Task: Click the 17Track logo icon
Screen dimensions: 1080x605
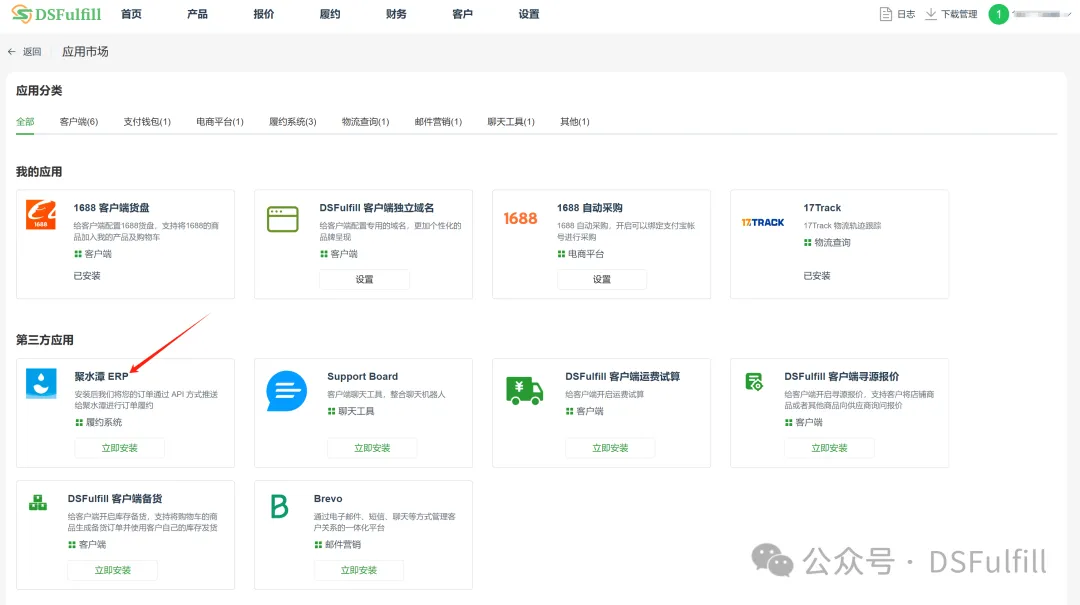Action: click(x=762, y=222)
